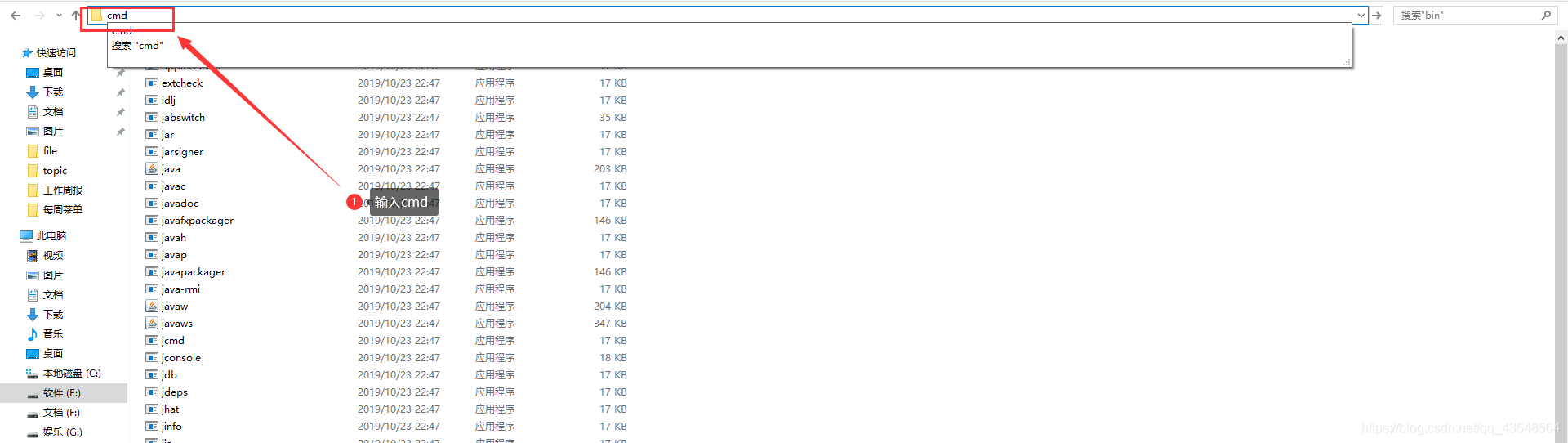The height and width of the screenshot is (443, 1568).
Task: Click the pin icon next to 图片
Action: (121, 132)
